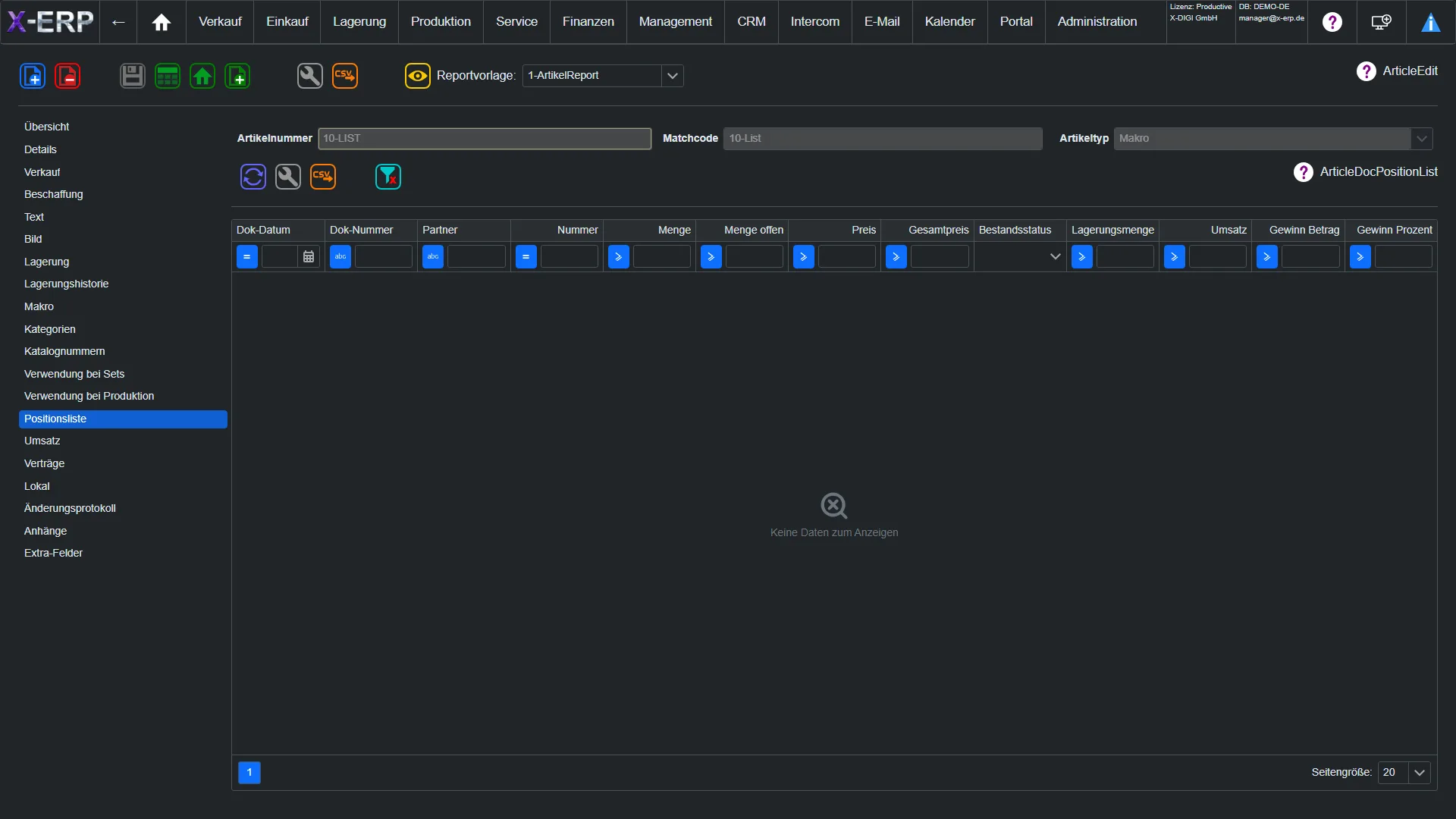
Task: Export via top toolbar CSV icon
Action: [345, 76]
